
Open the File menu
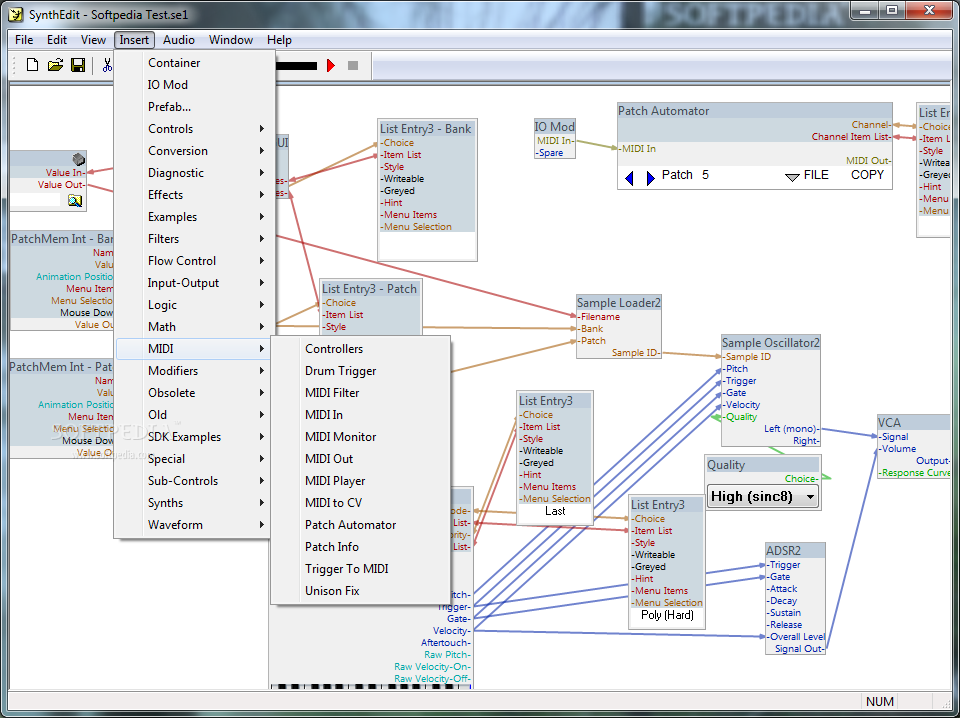[x=24, y=40]
